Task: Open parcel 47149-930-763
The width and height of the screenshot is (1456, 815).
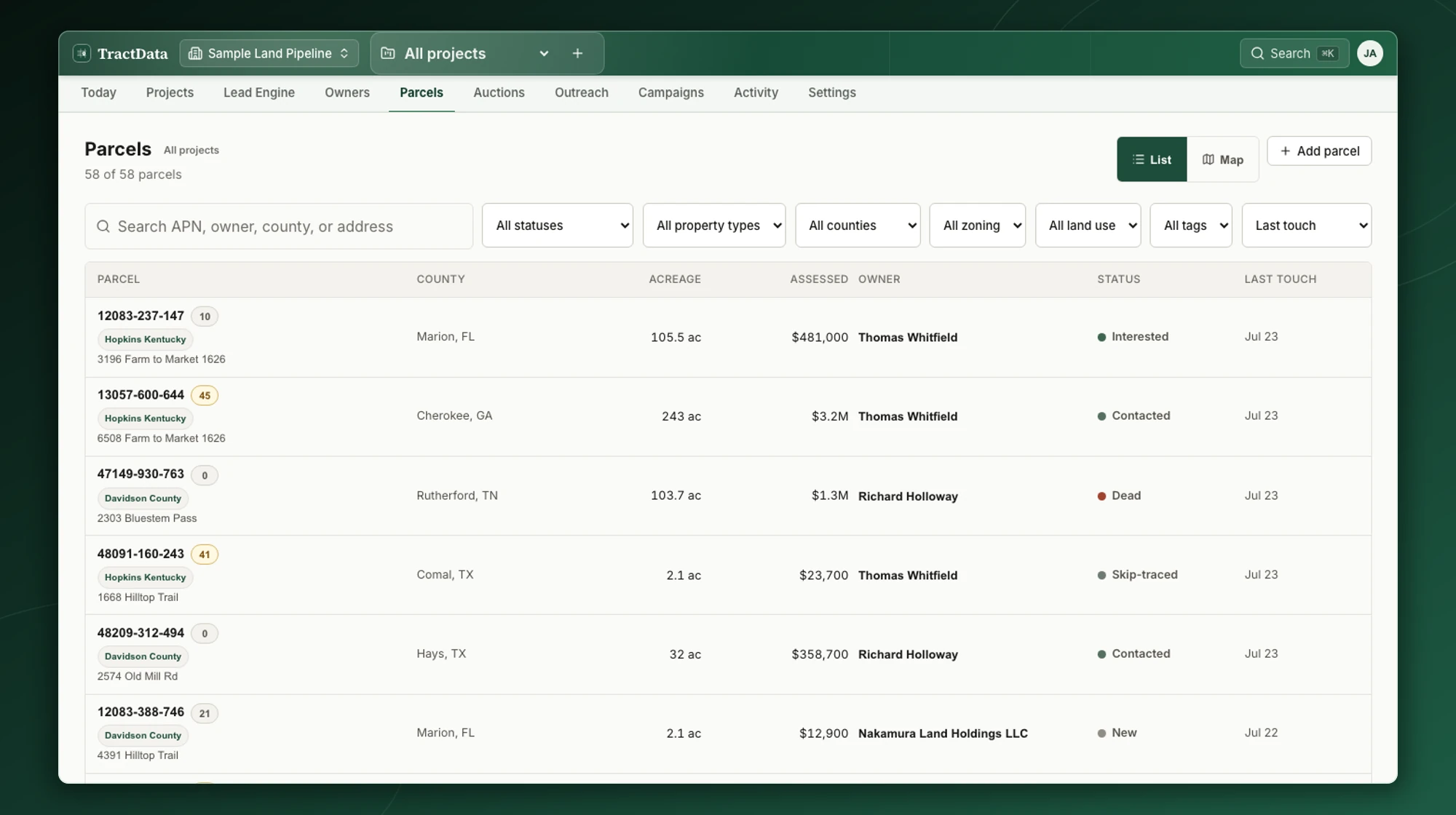Action: [x=141, y=474]
